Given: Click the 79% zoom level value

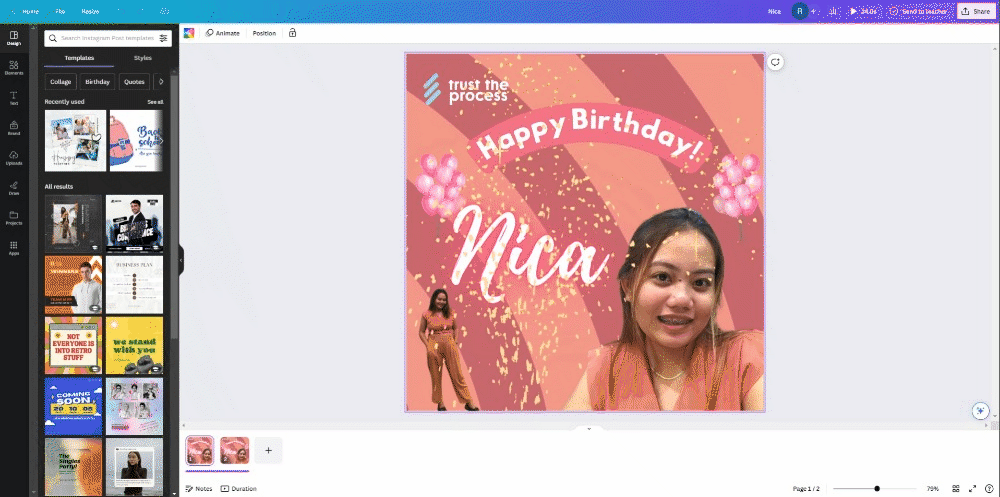Looking at the screenshot, I should (932, 489).
